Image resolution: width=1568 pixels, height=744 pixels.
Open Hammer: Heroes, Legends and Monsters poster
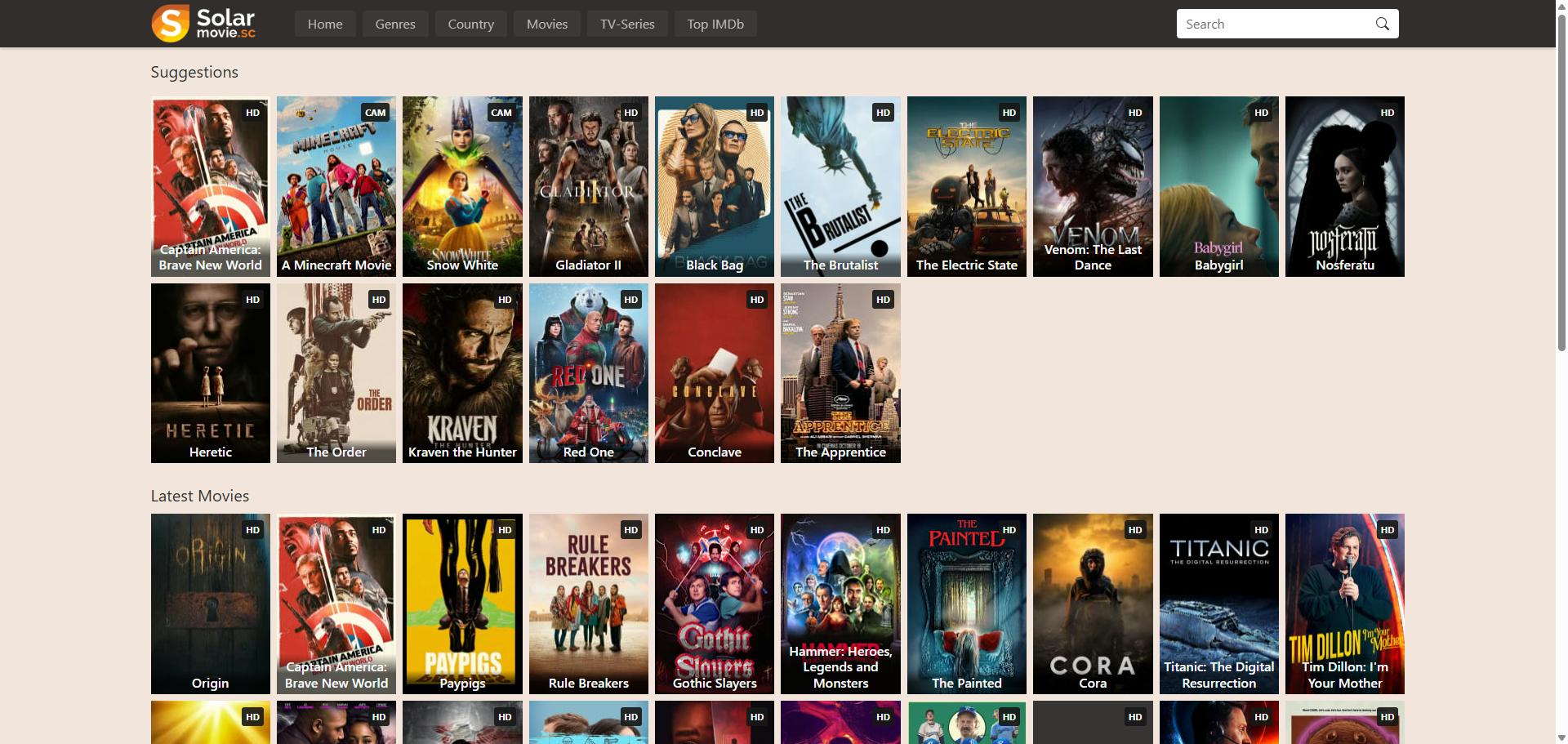(840, 604)
